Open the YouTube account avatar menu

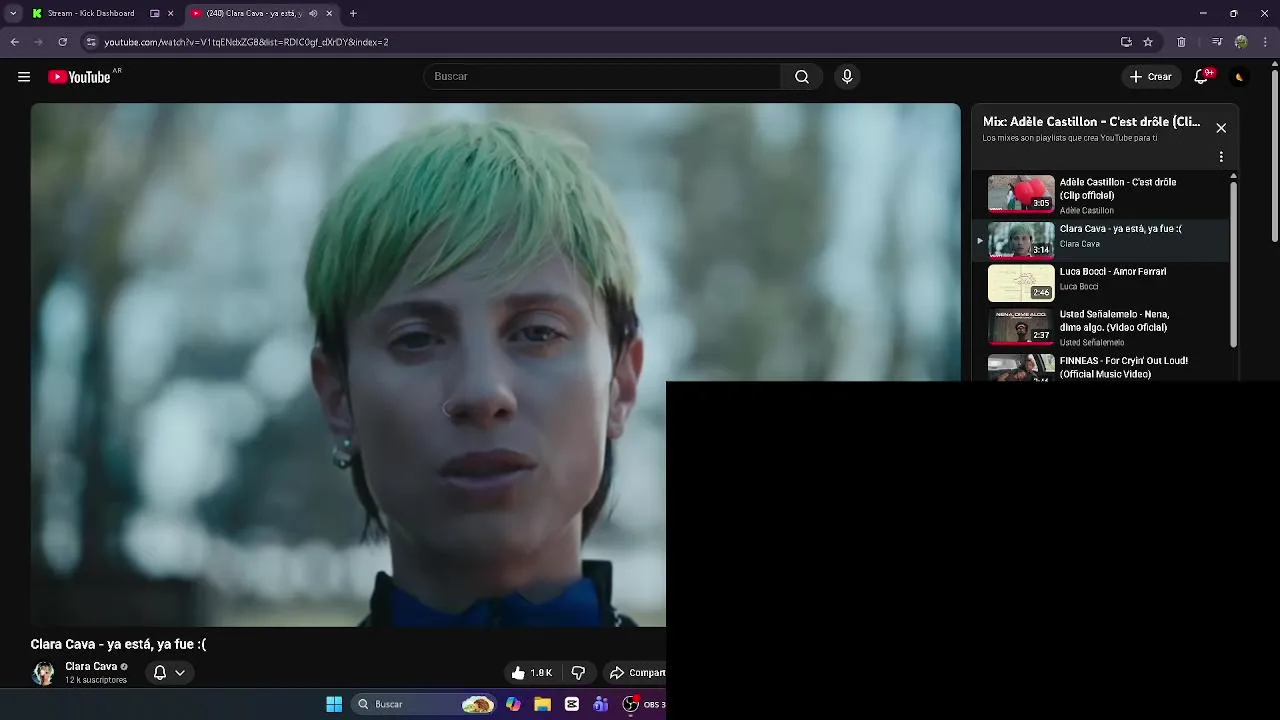(x=1239, y=77)
